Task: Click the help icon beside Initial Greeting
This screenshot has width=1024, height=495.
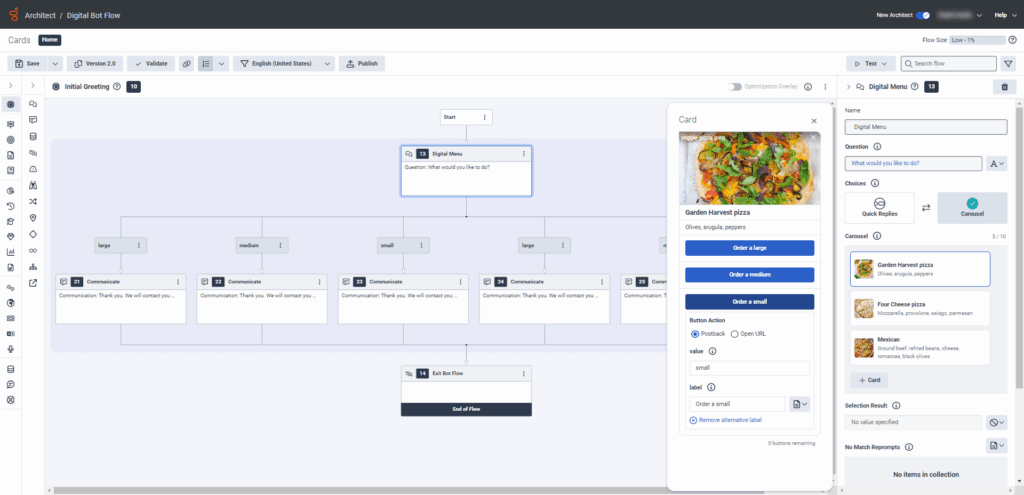Action: pos(117,86)
